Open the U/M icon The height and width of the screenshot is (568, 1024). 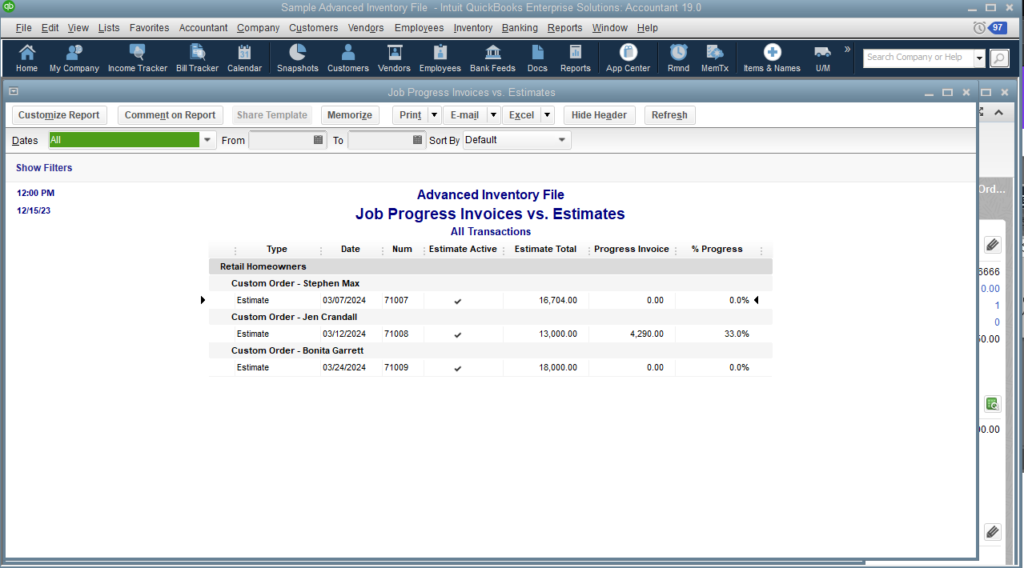(822, 57)
